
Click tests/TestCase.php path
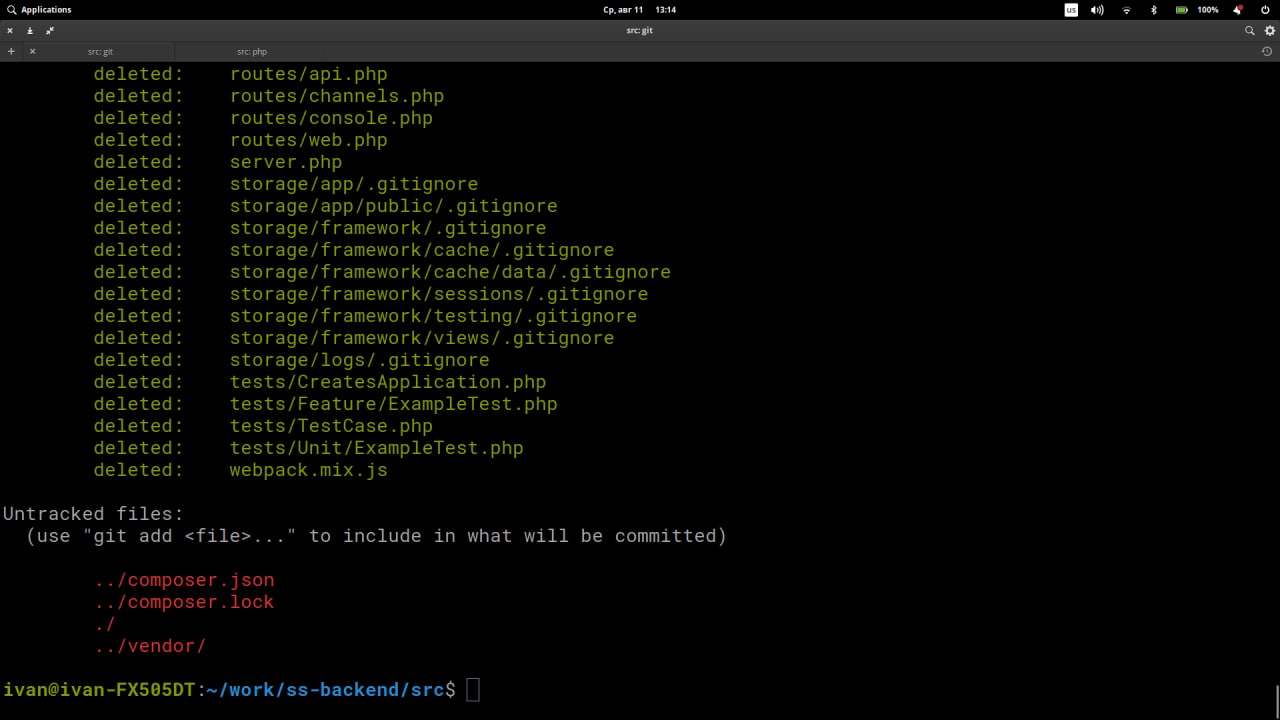click(x=331, y=426)
